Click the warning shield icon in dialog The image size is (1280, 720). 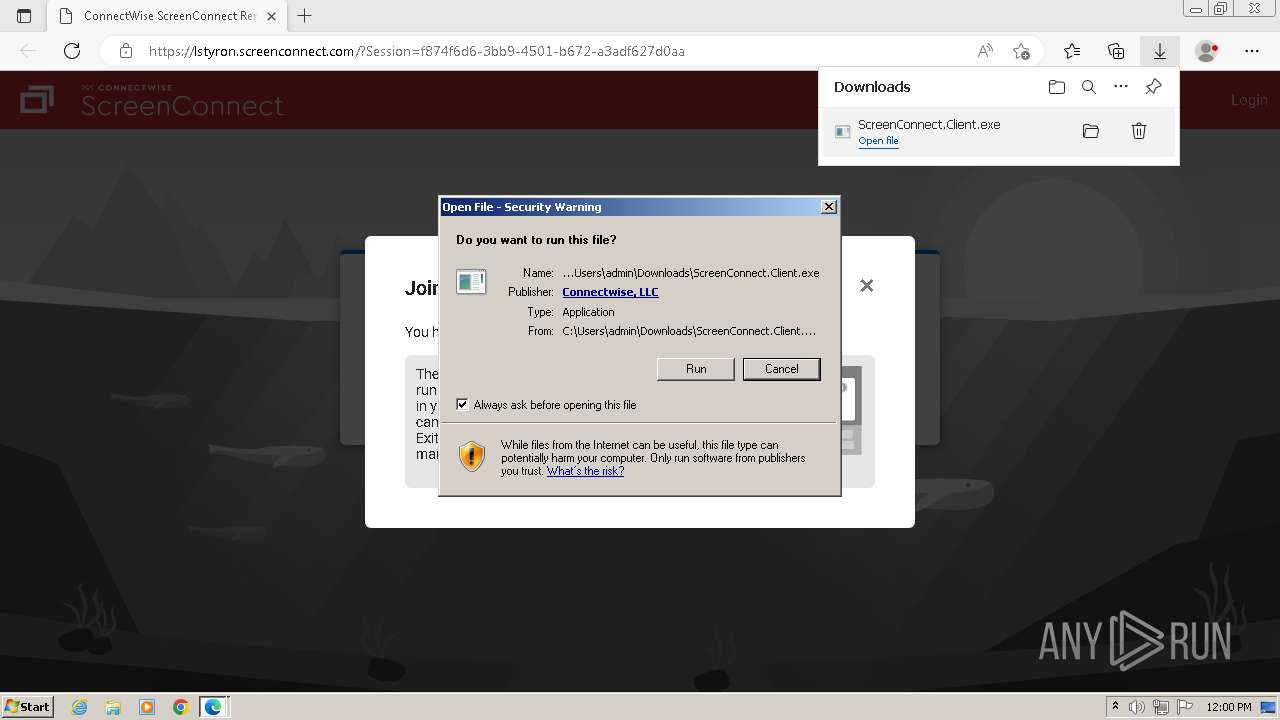(472, 456)
